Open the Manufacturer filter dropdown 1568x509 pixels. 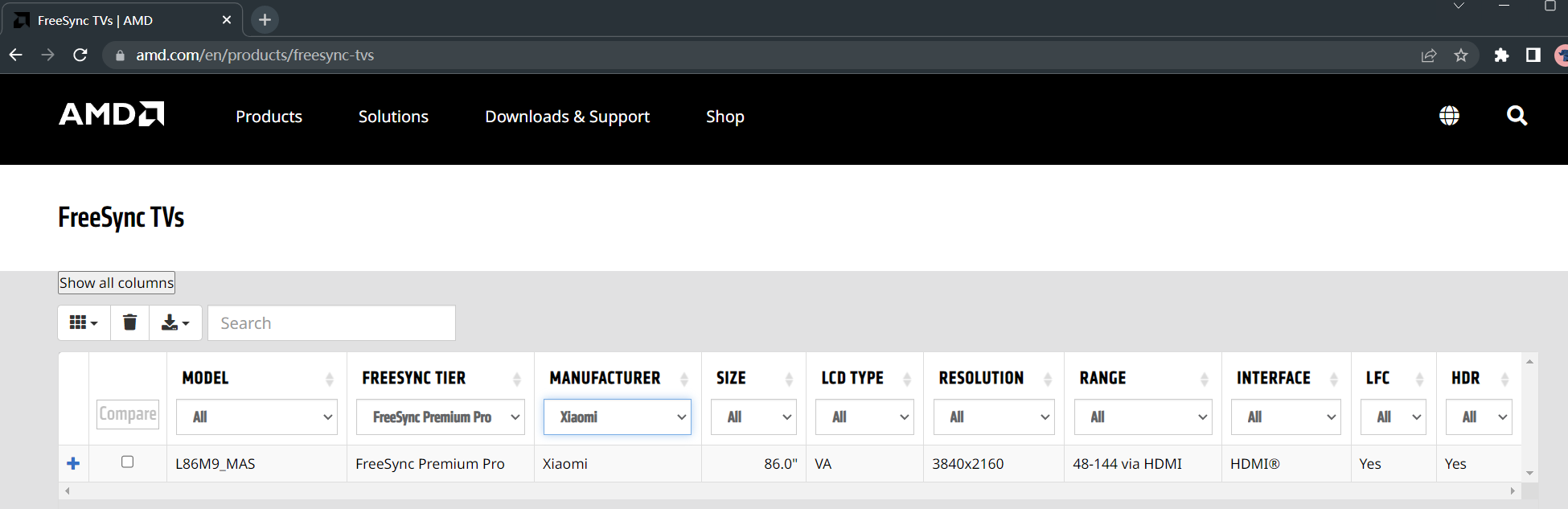(617, 417)
